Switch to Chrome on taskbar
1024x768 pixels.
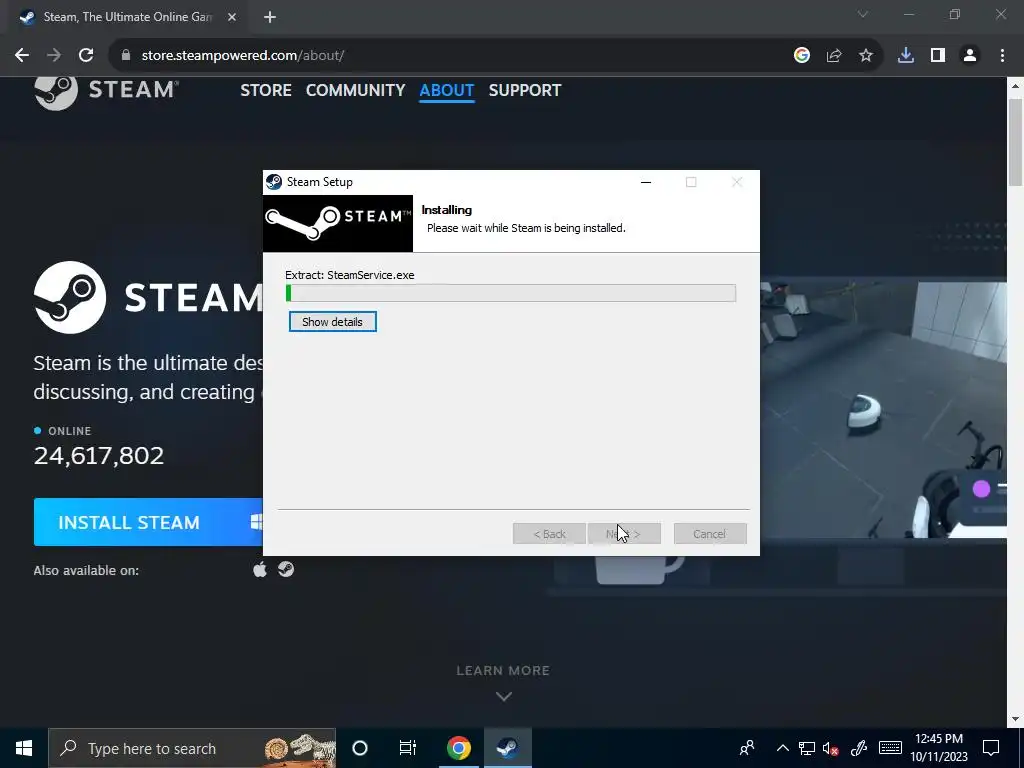pyautogui.click(x=458, y=748)
